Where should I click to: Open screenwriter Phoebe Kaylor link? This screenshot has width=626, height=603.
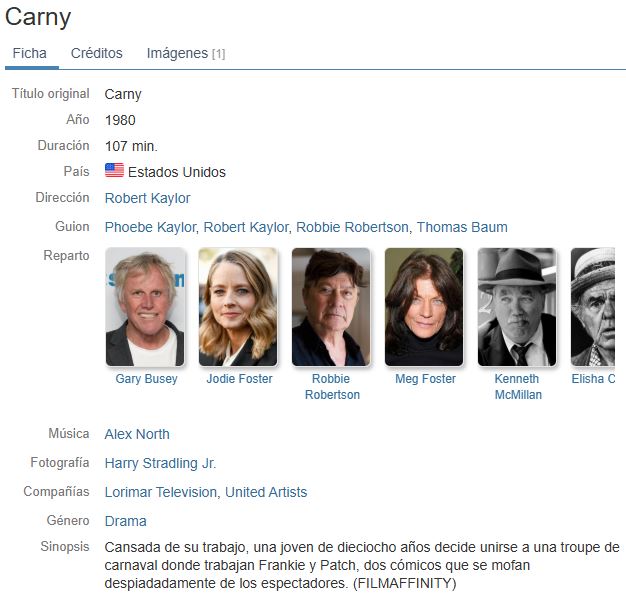150,227
